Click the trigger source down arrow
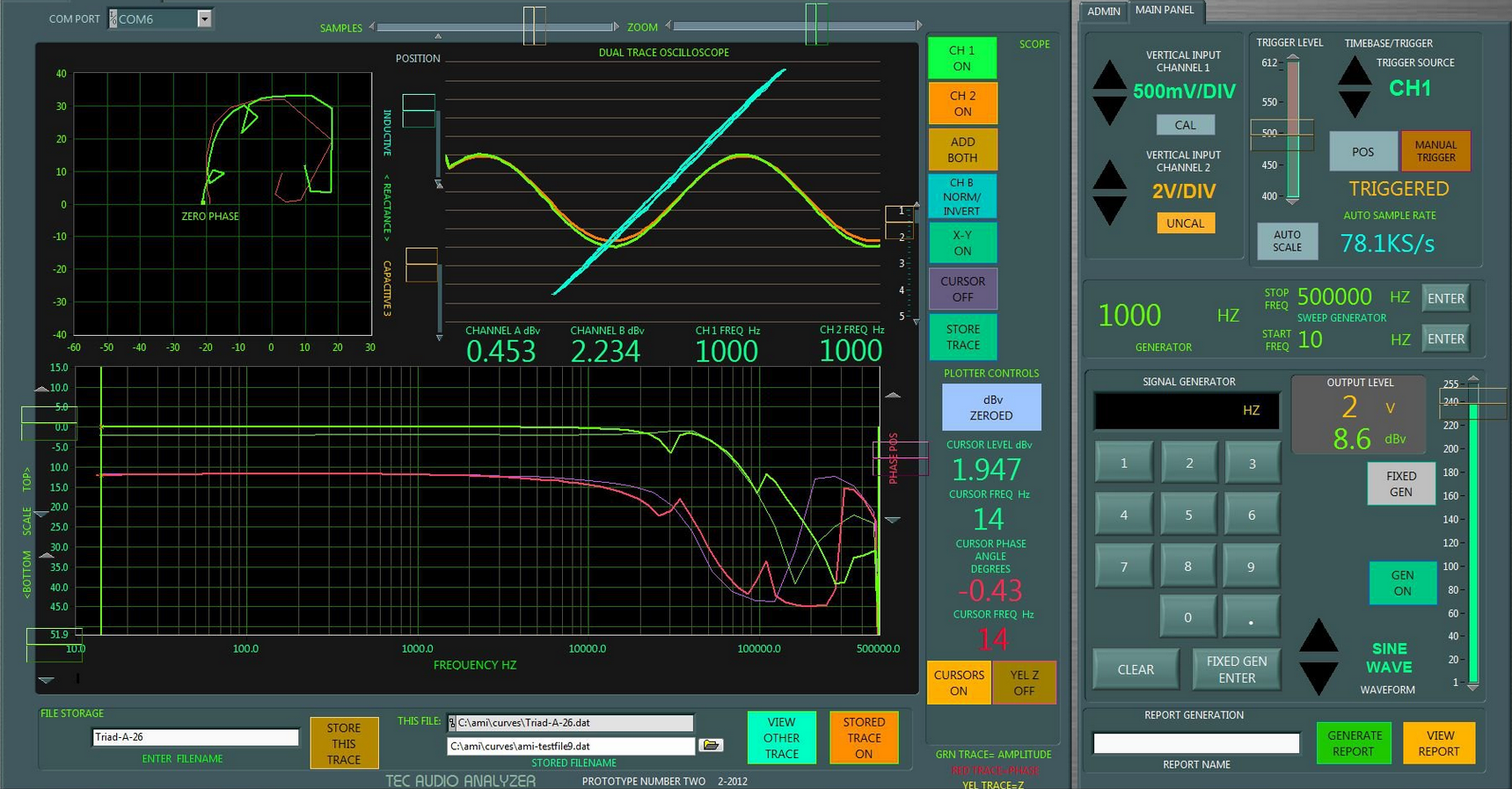Image resolution: width=1512 pixels, height=789 pixels. click(x=1354, y=105)
